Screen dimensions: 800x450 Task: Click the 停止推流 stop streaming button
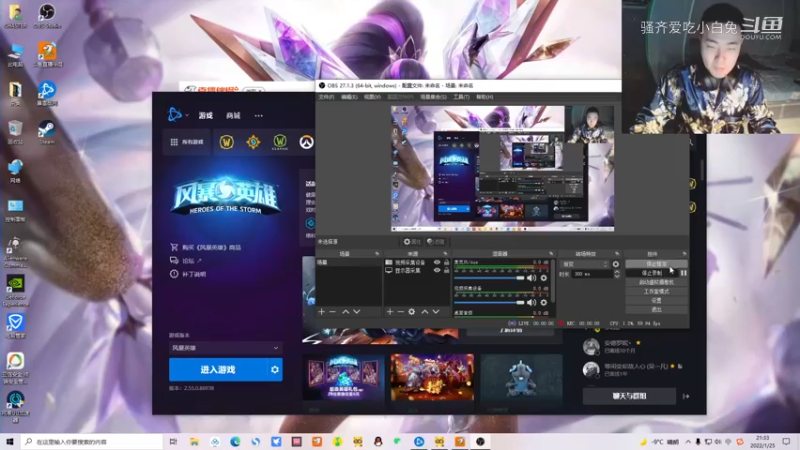[x=656, y=264]
